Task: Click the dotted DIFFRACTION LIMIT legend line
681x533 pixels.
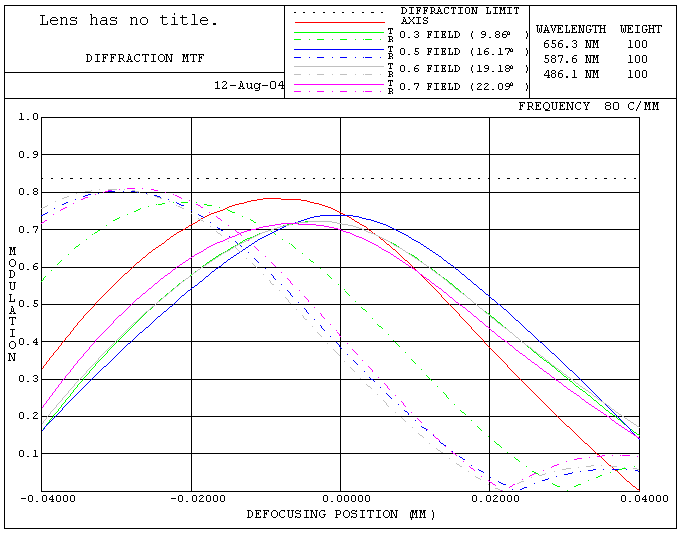Action: [x=340, y=13]
